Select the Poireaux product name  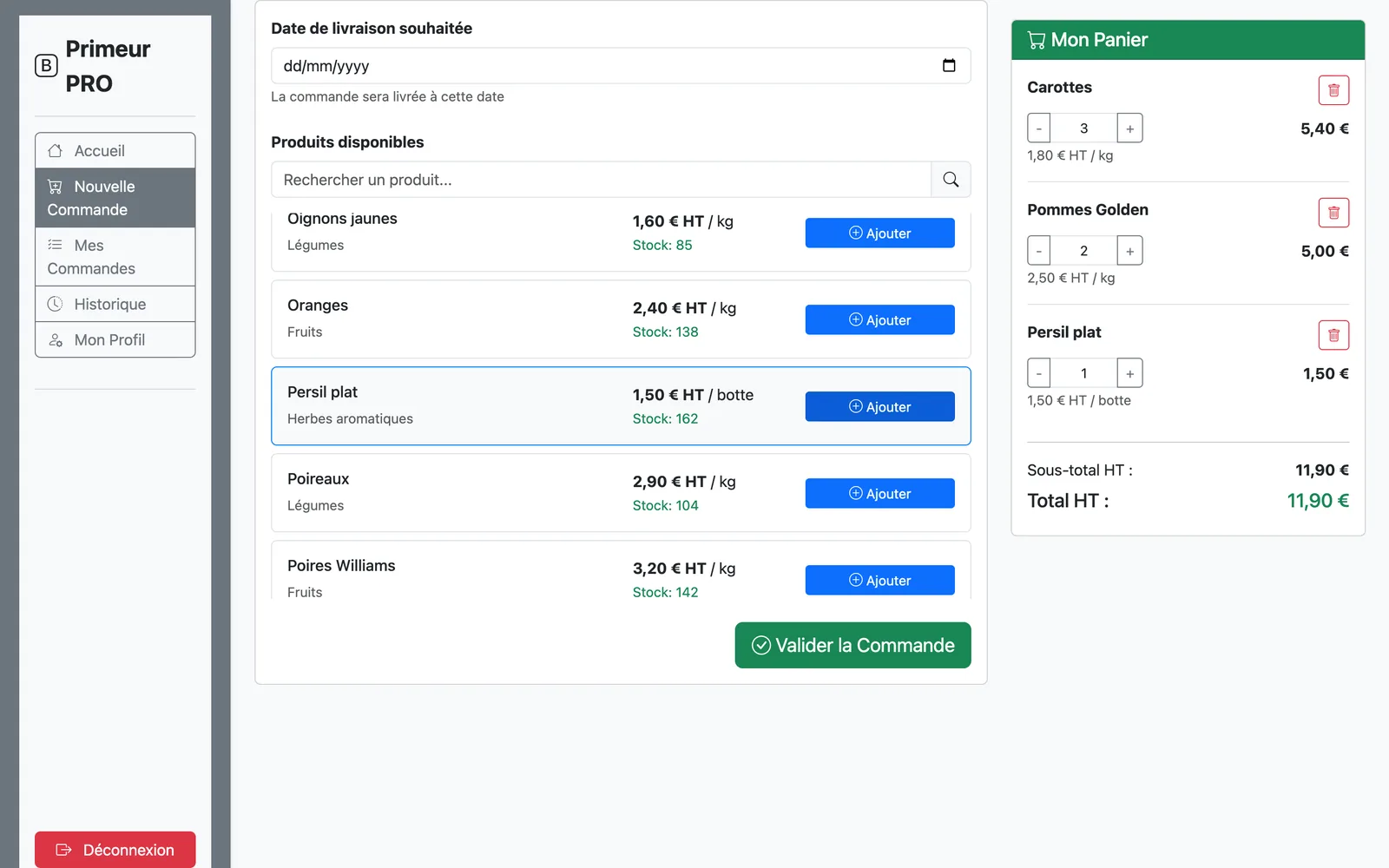319,479
